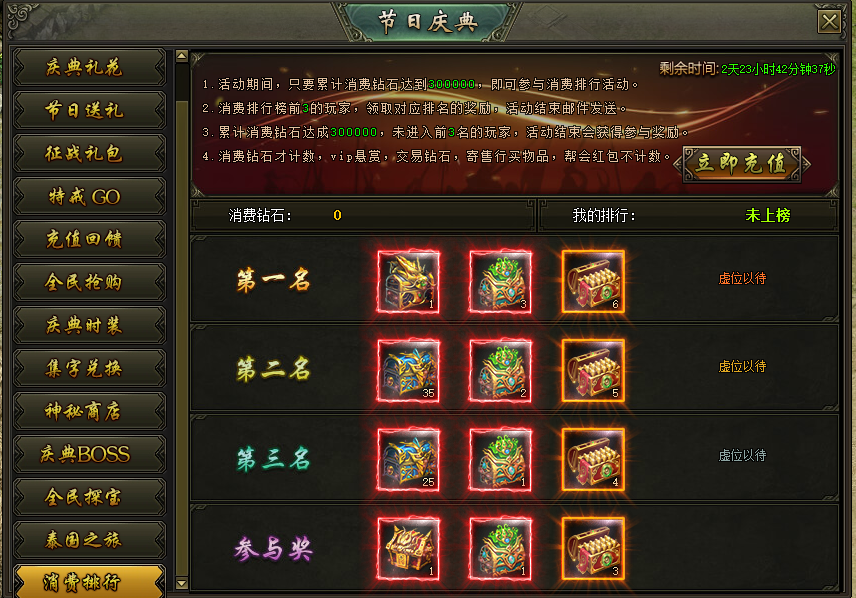This screenshot has width=856, height=598.
Task: Close the 节日庆典 window
Action: pos(829,22)
